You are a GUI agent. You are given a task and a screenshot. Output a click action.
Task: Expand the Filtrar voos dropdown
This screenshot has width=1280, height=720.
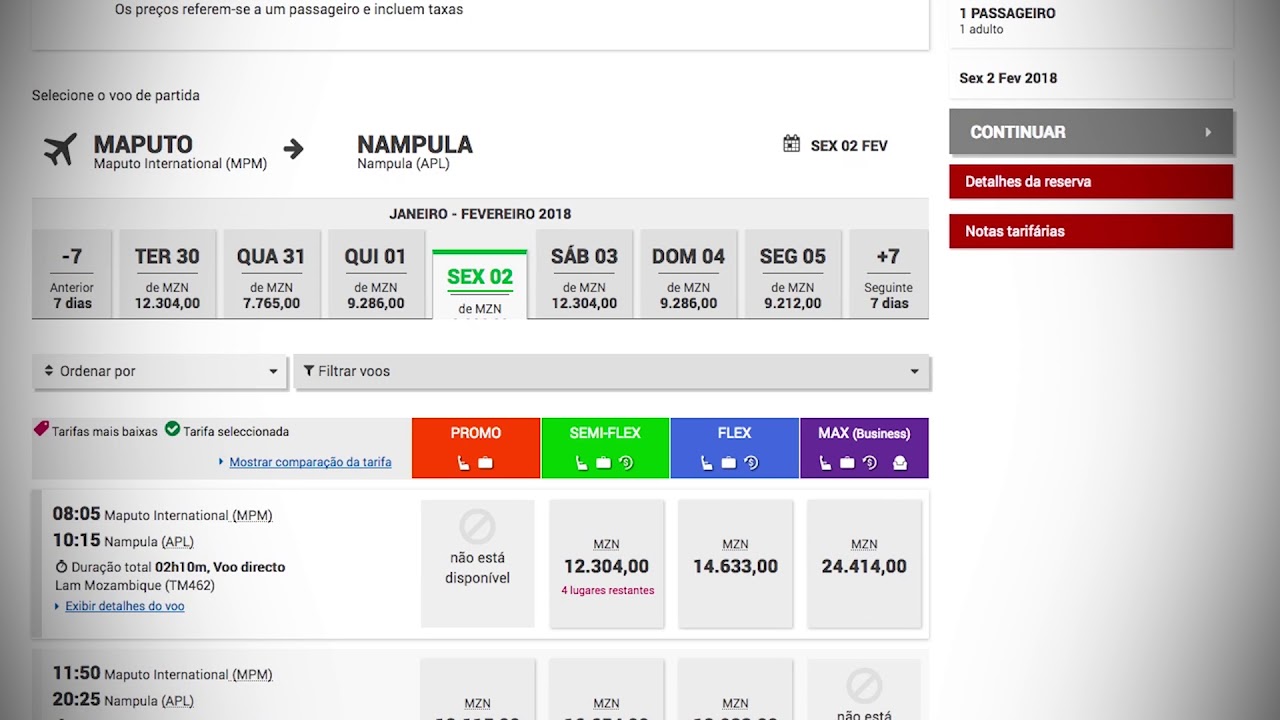click(x=611, y=371)
